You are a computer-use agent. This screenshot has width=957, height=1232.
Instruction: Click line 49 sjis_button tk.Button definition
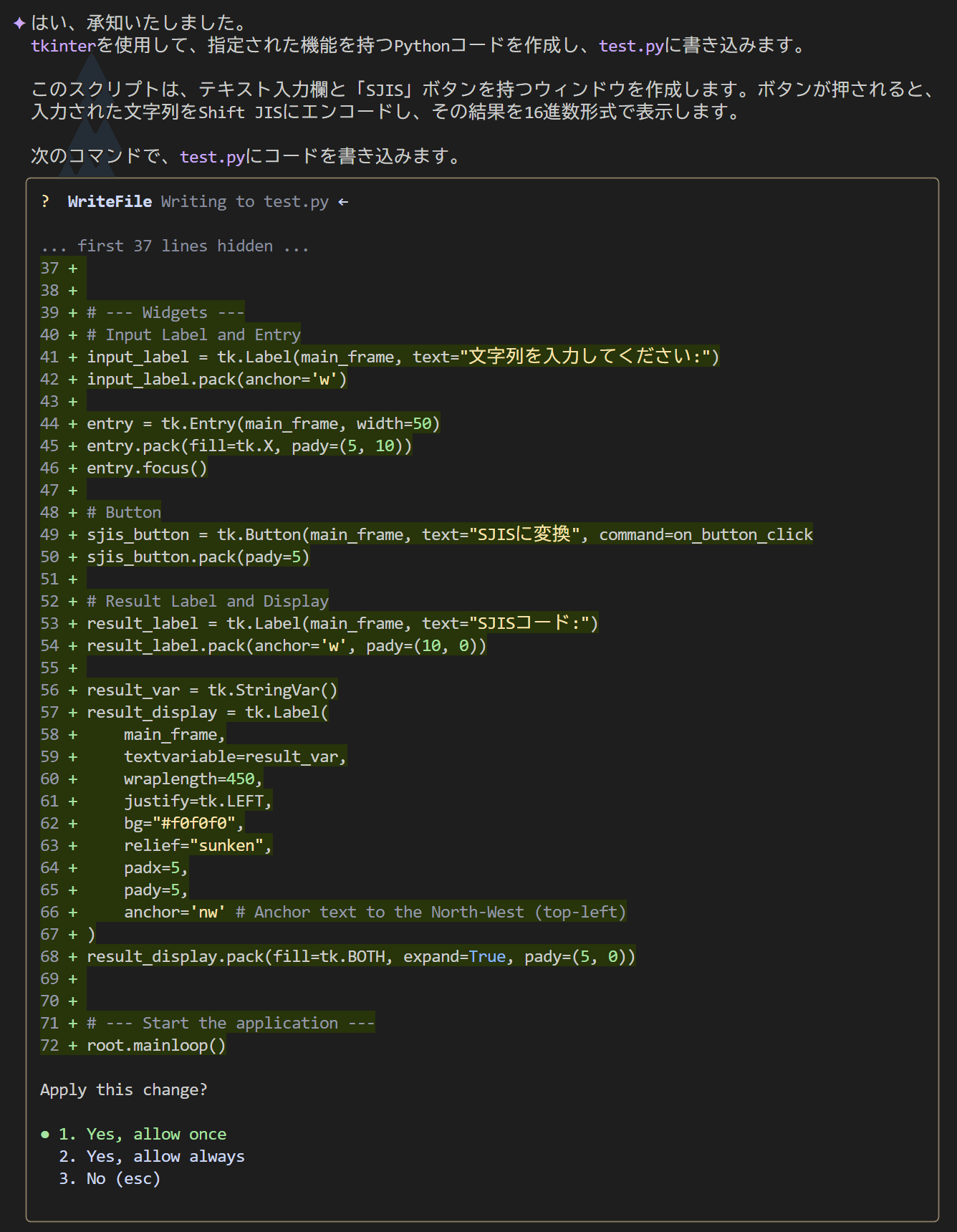pyautogui.click(x=450, y=534)
